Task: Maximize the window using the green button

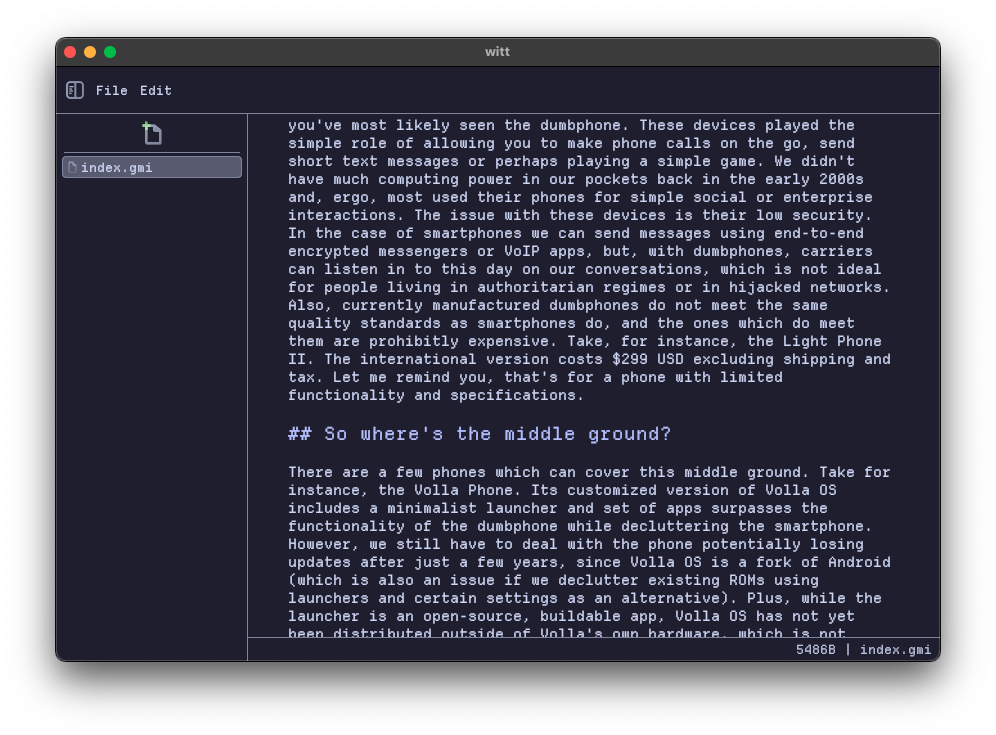Action: click(x=110, y=52)
